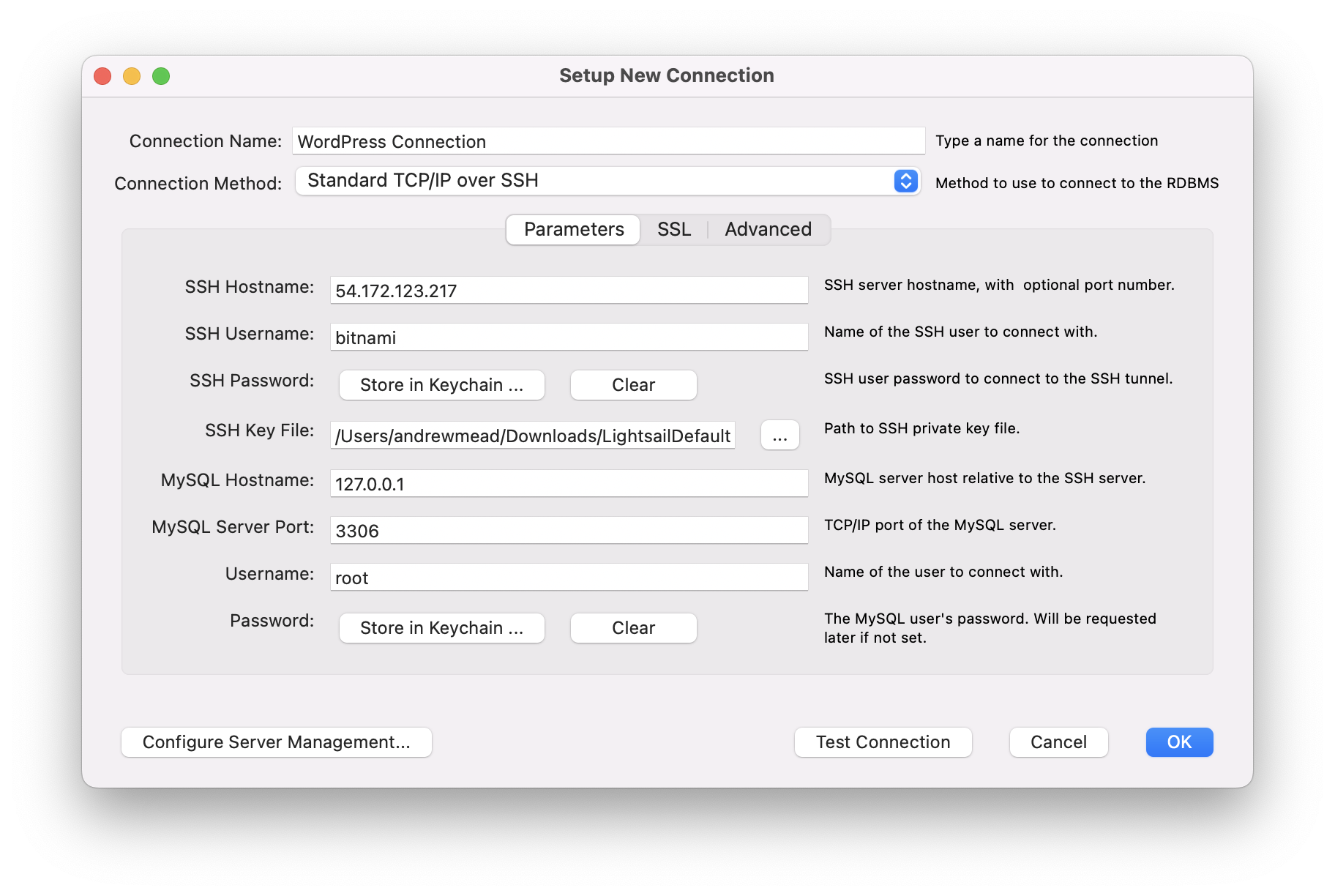Switch to the Advanced tab
1335x896 pixels.
coord(768,229)
